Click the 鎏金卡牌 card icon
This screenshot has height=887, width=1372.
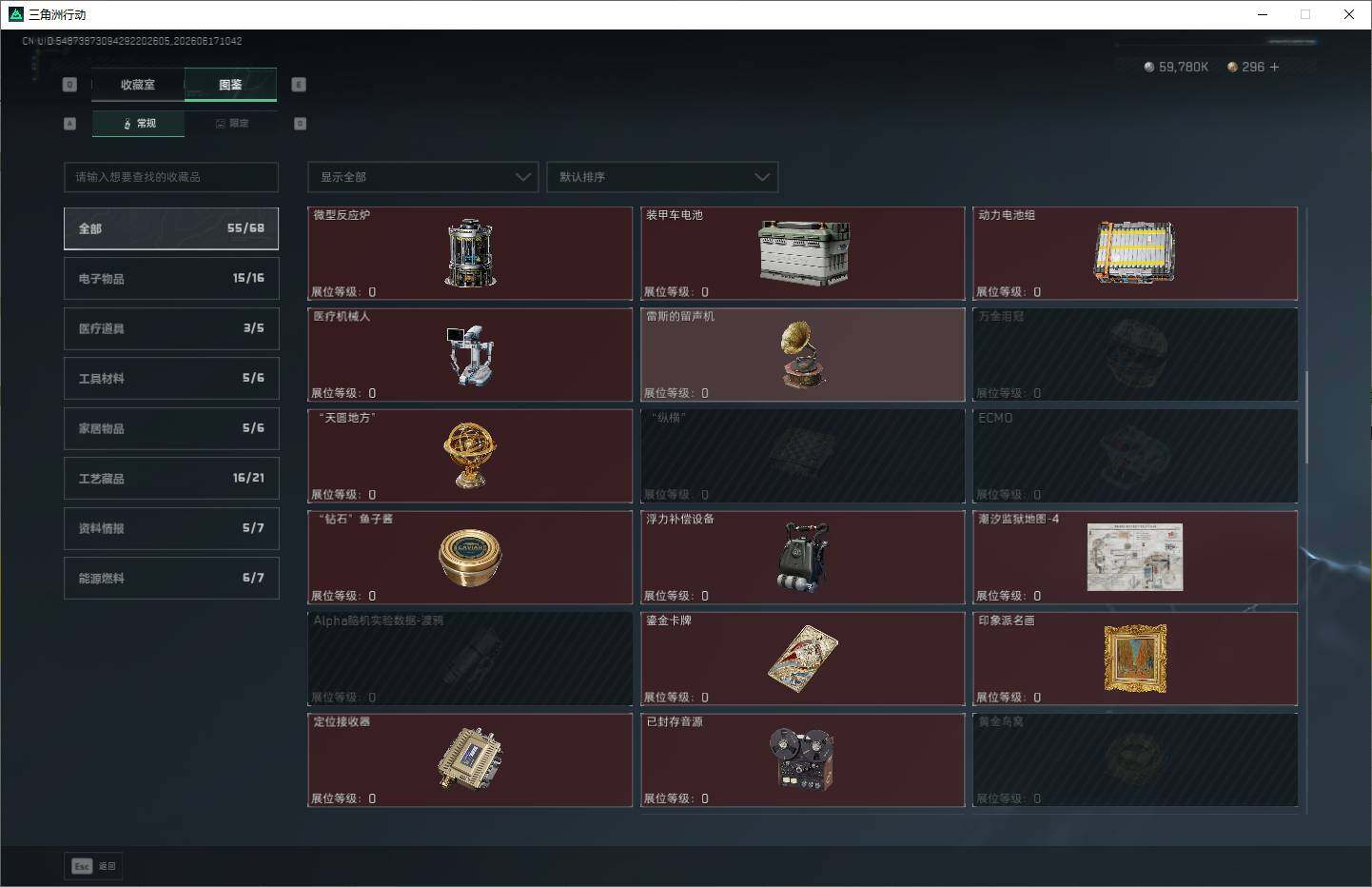(x=803, y=659)
